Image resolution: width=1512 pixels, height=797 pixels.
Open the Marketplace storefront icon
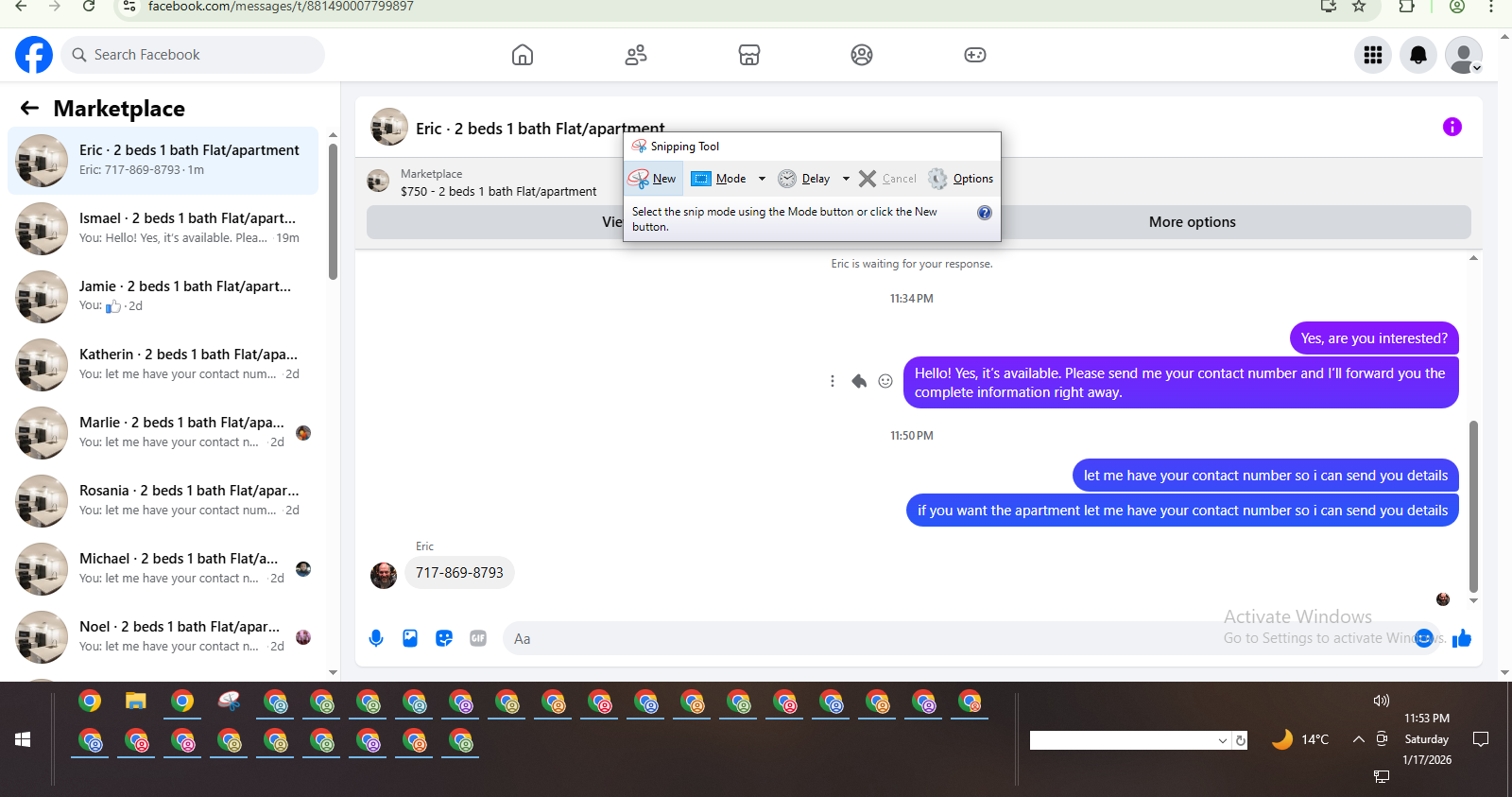tap(749, 55)
